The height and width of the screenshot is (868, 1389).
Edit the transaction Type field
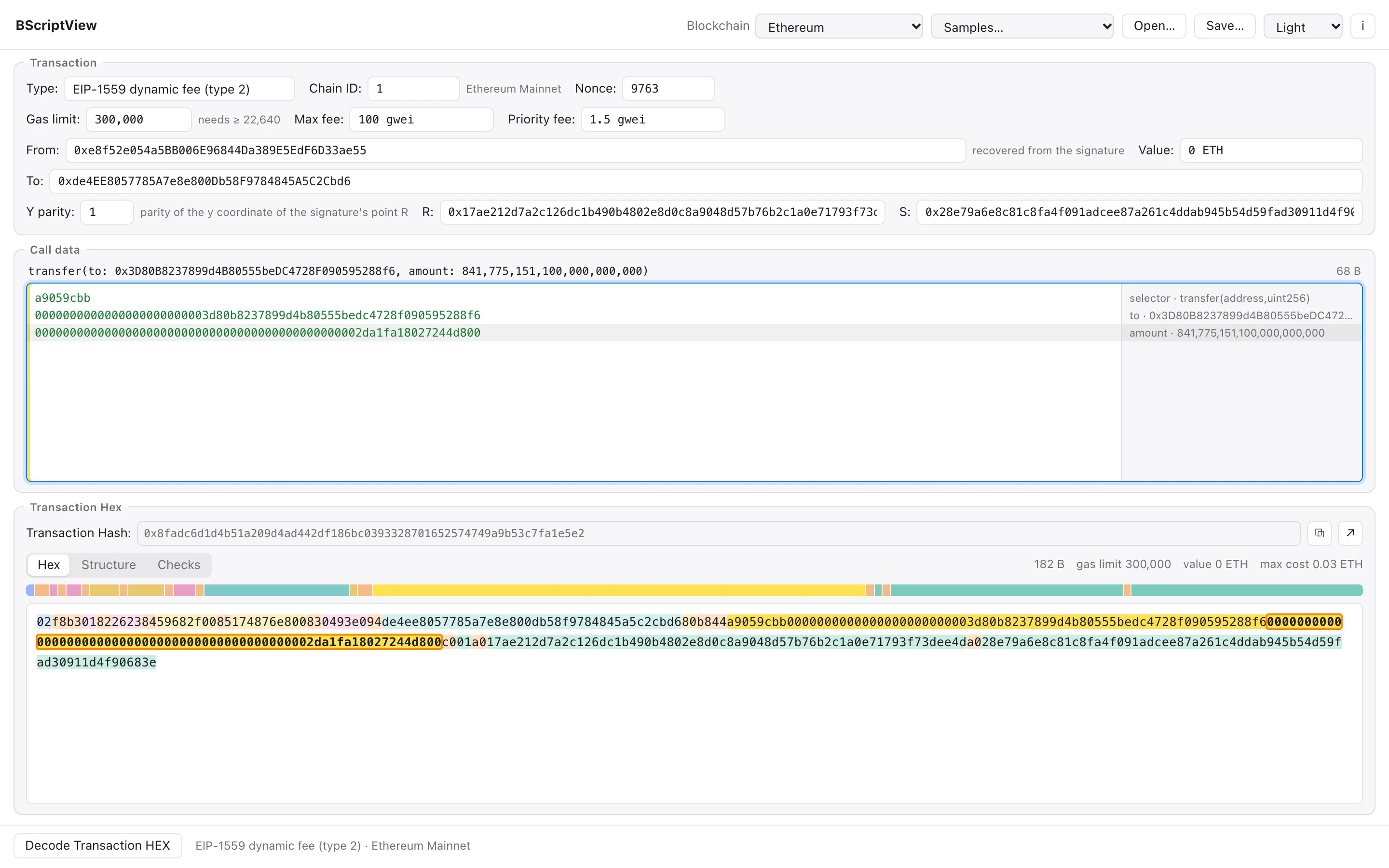coord(179,89)
